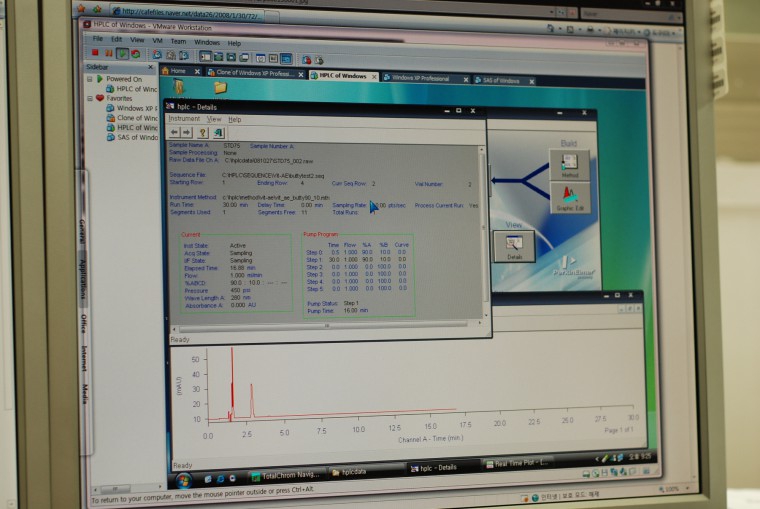The image size is (760, 509).
Task: Click the back arrow in hplc Details toolbar
Action: [x=174, y=132]
